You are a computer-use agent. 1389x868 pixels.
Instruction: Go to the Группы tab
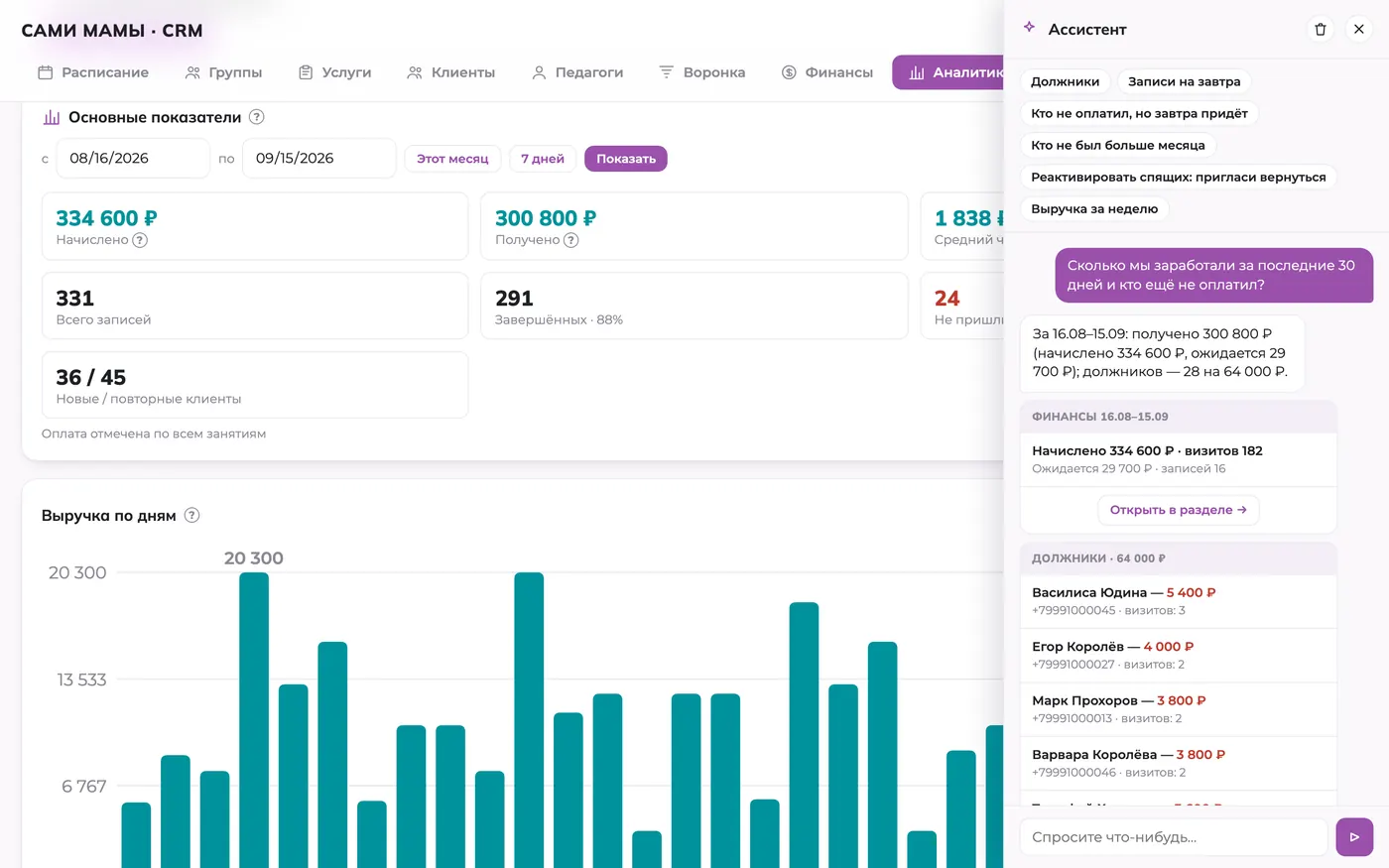(x=223, y=72)
